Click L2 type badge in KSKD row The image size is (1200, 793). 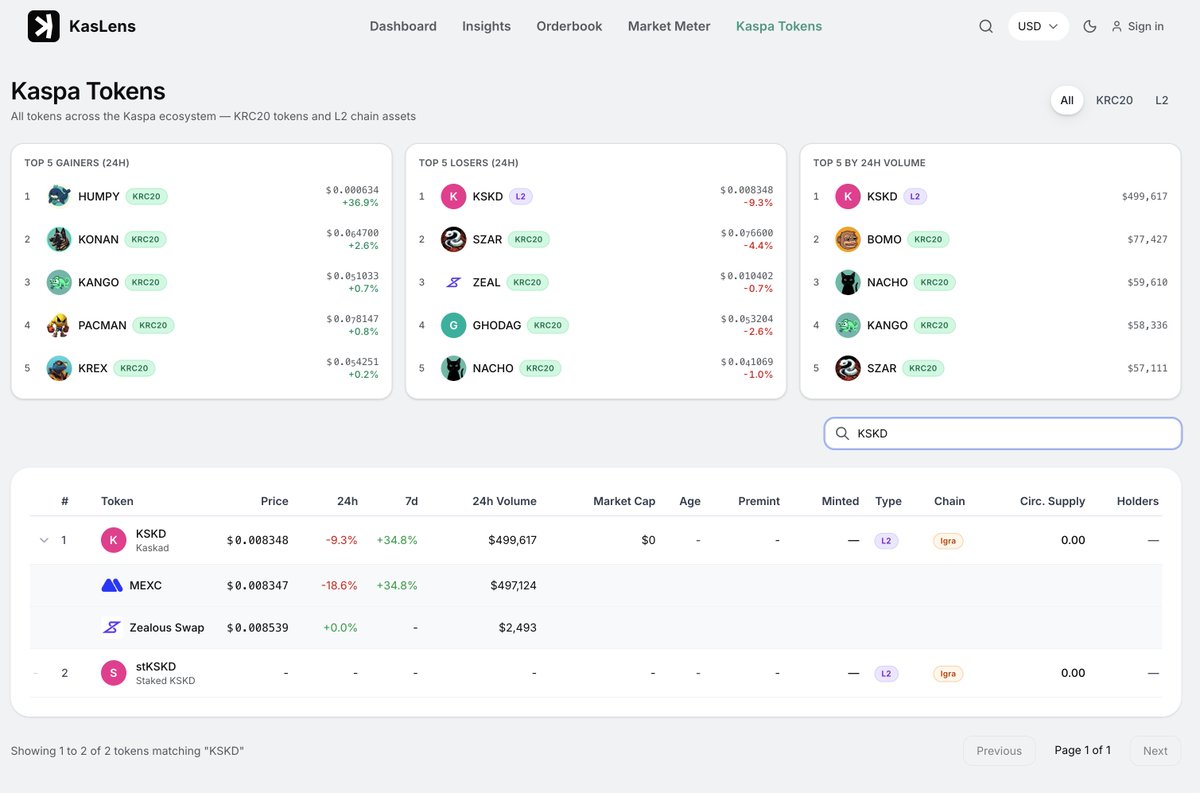[x=886, y=540]
